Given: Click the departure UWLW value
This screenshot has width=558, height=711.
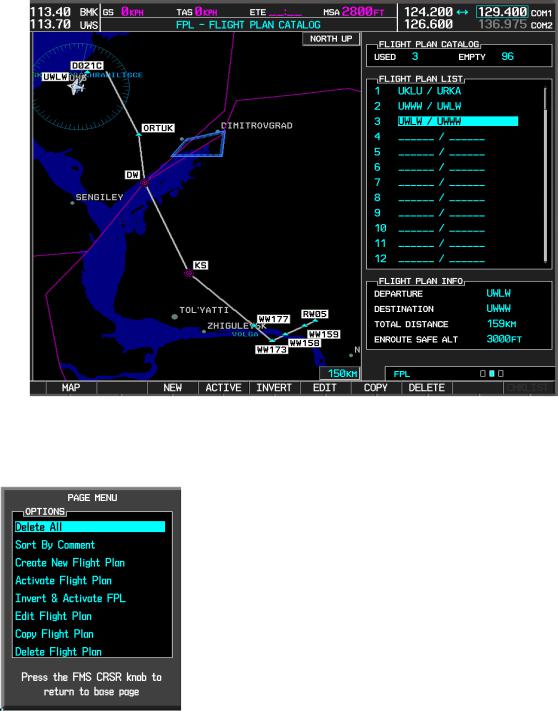Looking at the screenshot, I should [x=499, y=293].
